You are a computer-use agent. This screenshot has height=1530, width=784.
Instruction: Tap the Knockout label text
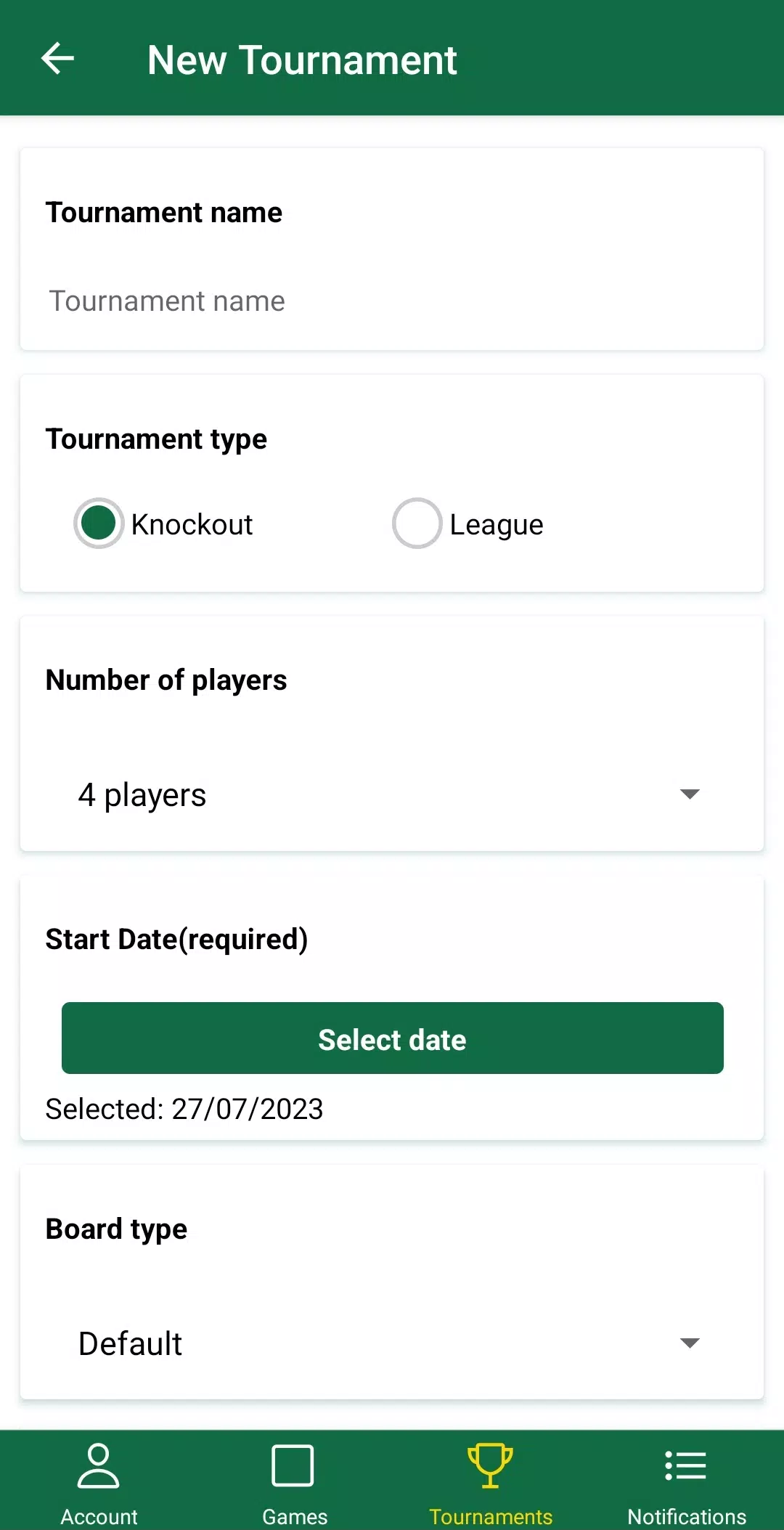pyautogui.click(x=192, y=525)
